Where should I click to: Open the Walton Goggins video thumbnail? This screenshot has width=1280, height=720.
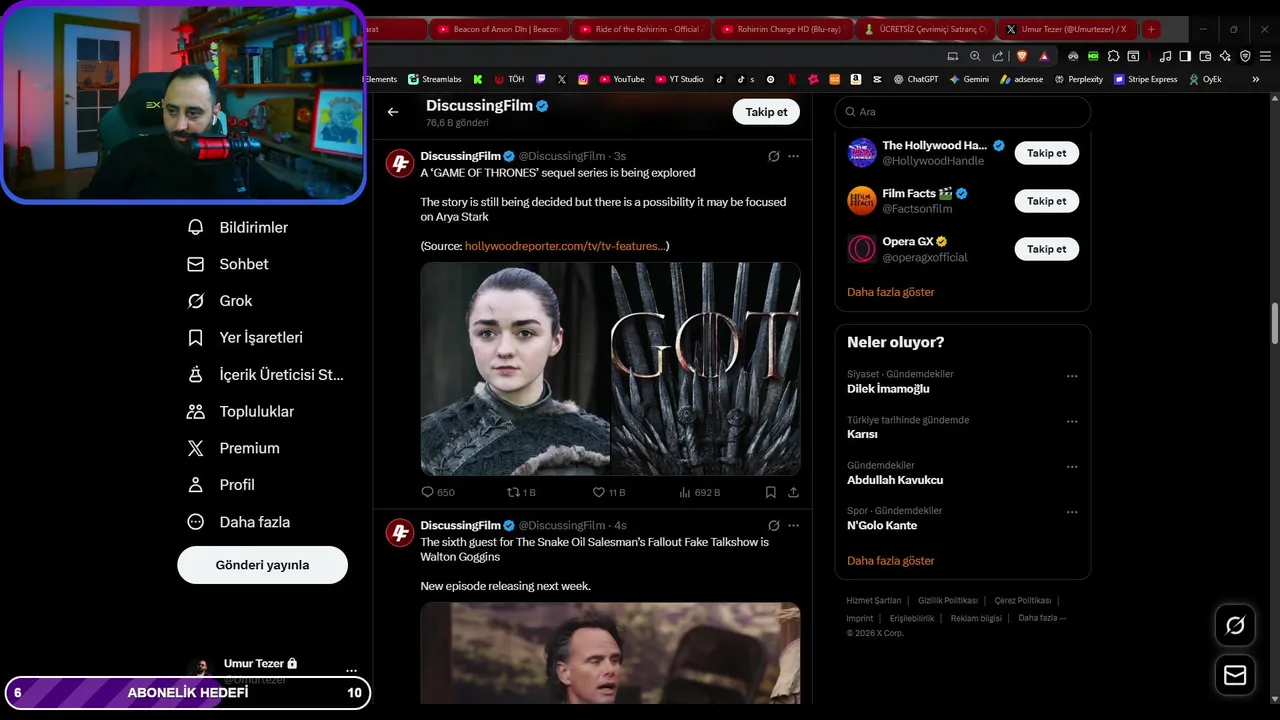tap(610, 652)
